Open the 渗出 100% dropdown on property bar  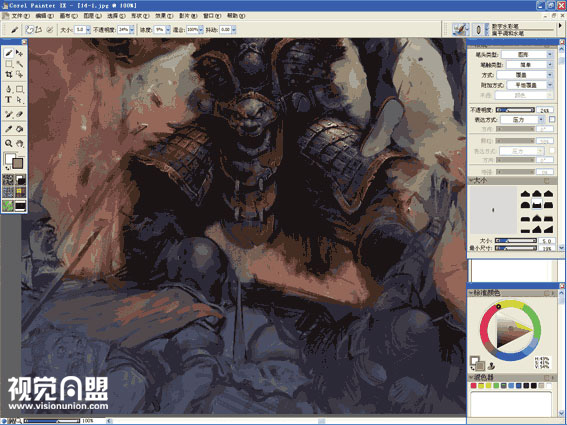pyautogui.click(x=201, y=30)
